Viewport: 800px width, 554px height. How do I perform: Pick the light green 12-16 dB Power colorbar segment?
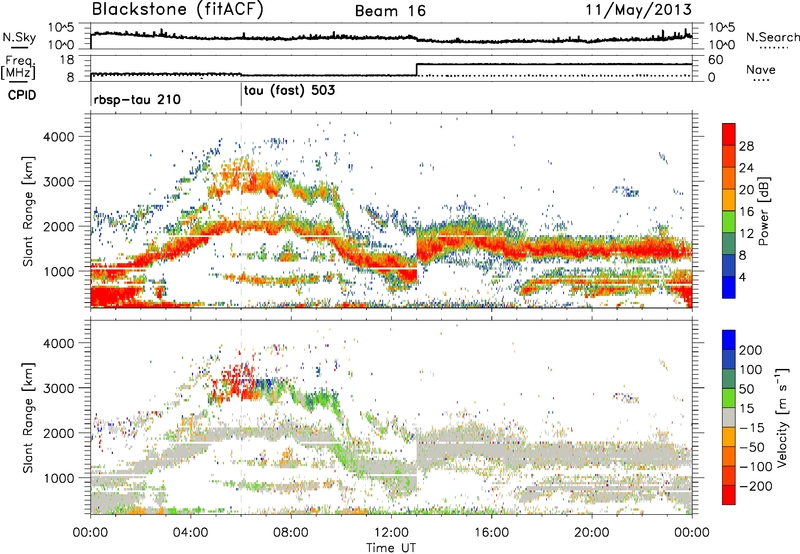(x=729, y=221)
